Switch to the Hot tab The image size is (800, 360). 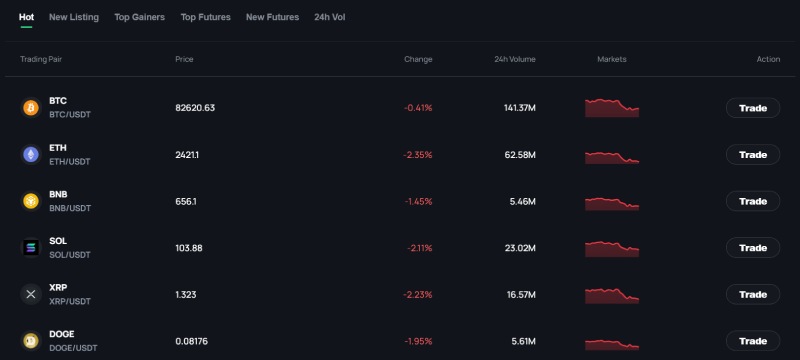(x=27, y=17)
